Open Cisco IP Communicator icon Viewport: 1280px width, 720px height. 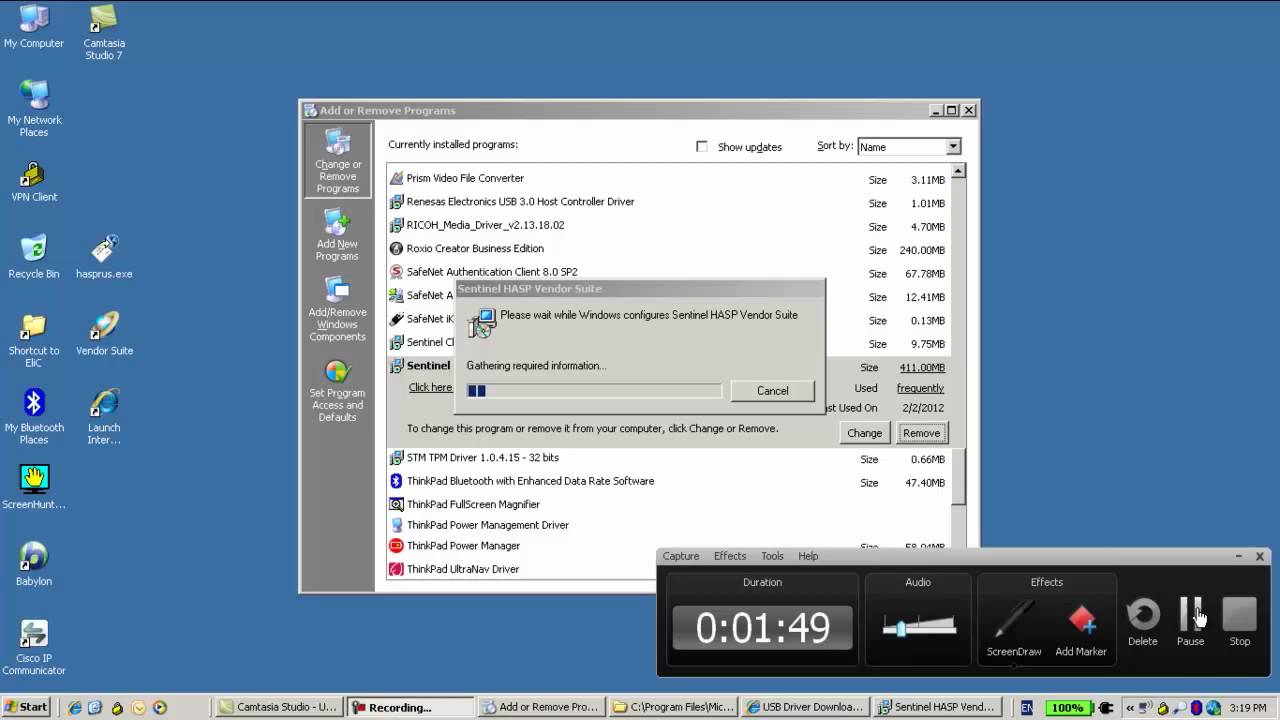(x=34, y=647)
